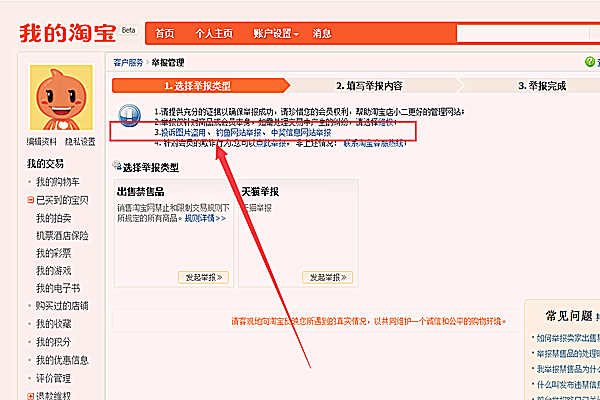
Task: Click the blue info notice icon
Action: click(x=129, y=115)
